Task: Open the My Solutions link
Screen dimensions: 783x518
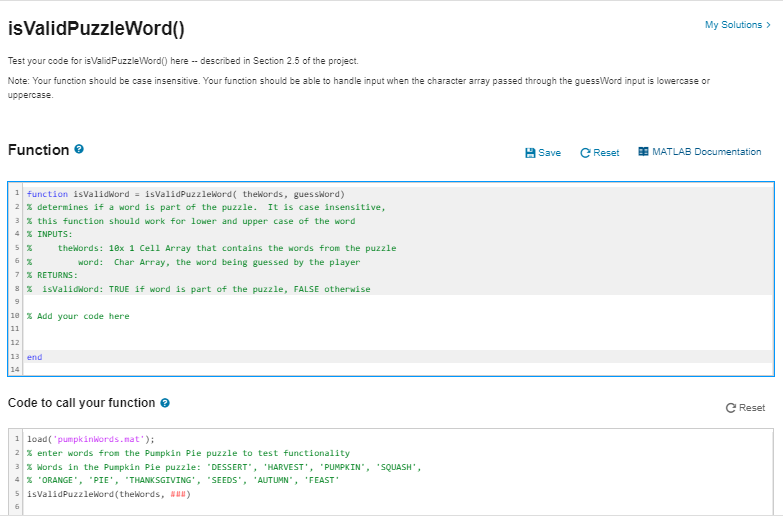Action: [x=733, y=25]
